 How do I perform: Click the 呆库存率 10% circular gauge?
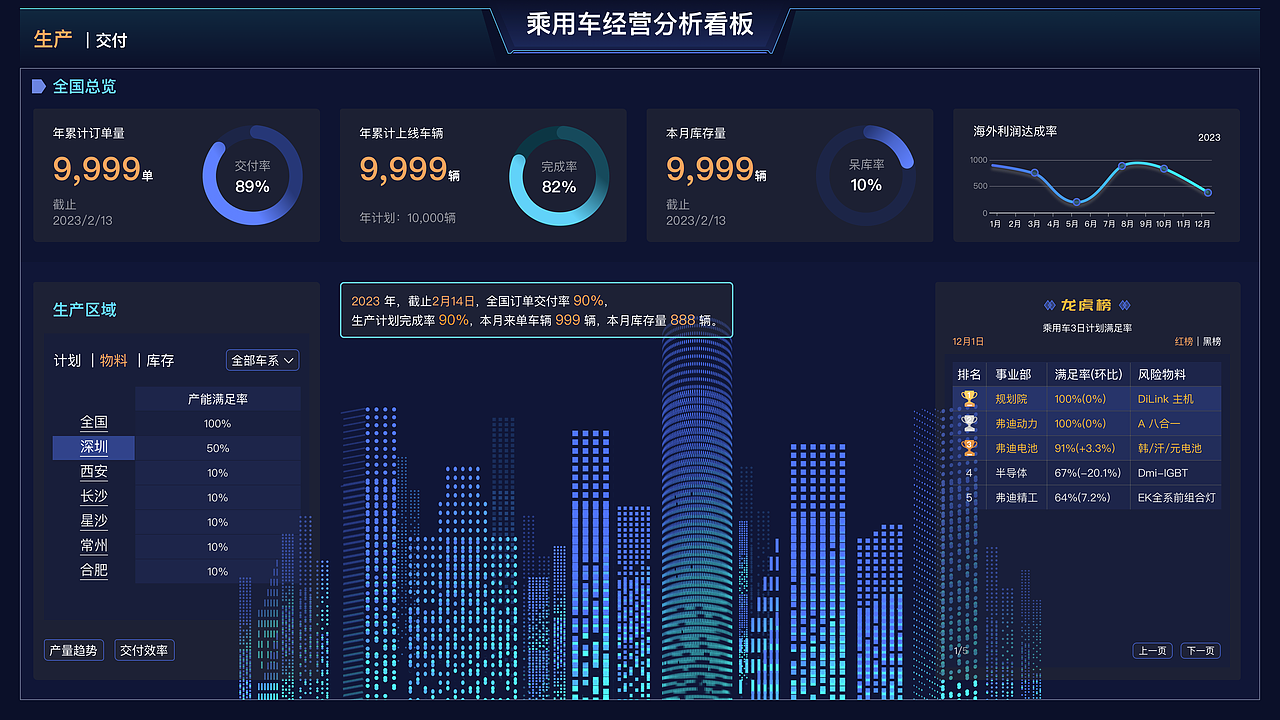(x=866, y=175)
